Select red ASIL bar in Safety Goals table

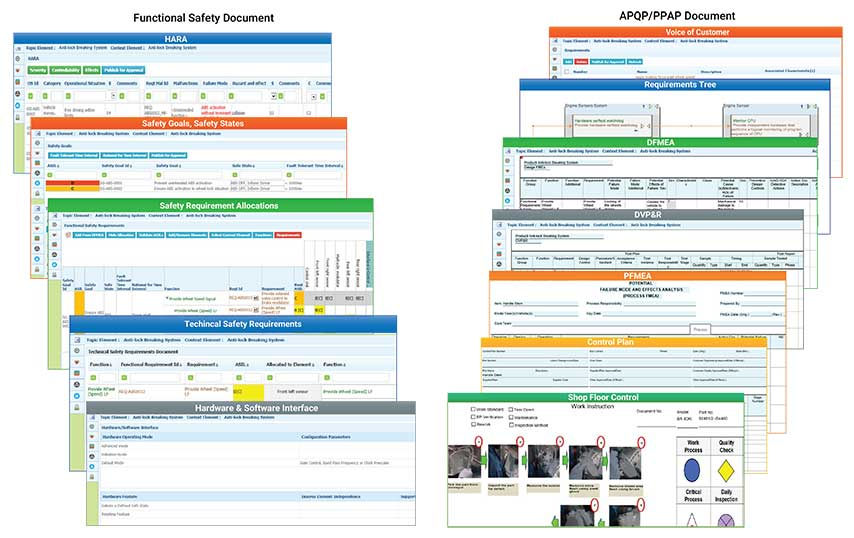tap(72, 183)
